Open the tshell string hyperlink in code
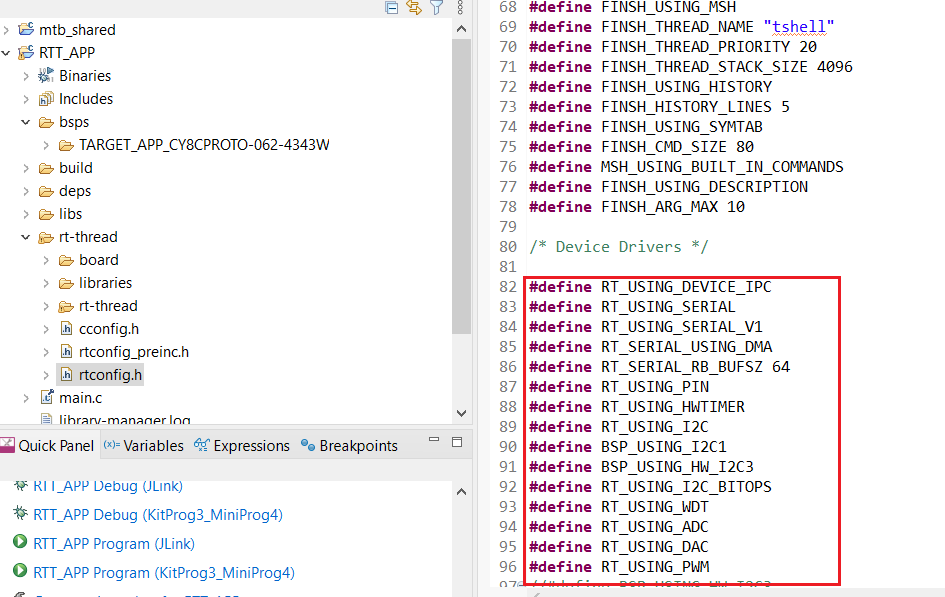Screen dimensions: 945x597 (797, 27)
